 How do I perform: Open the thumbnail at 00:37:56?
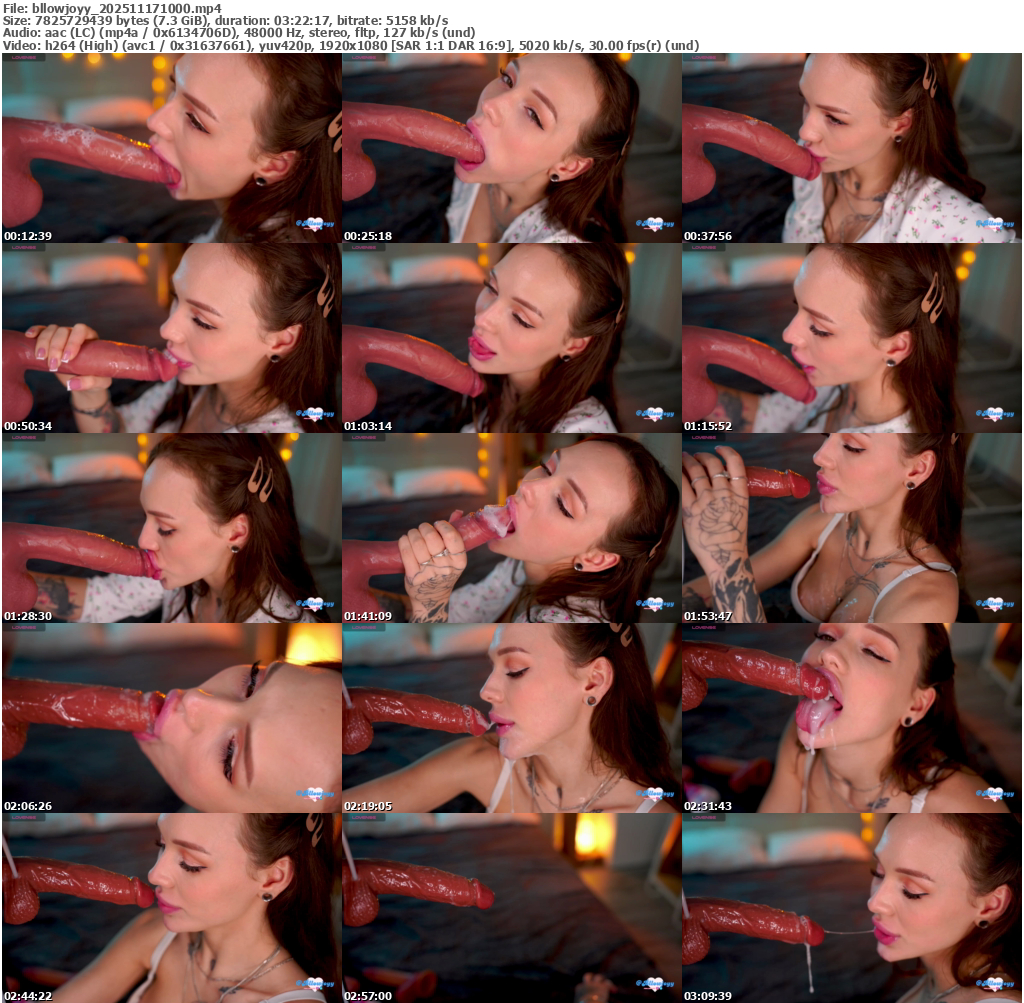click(x=851, y=147)
